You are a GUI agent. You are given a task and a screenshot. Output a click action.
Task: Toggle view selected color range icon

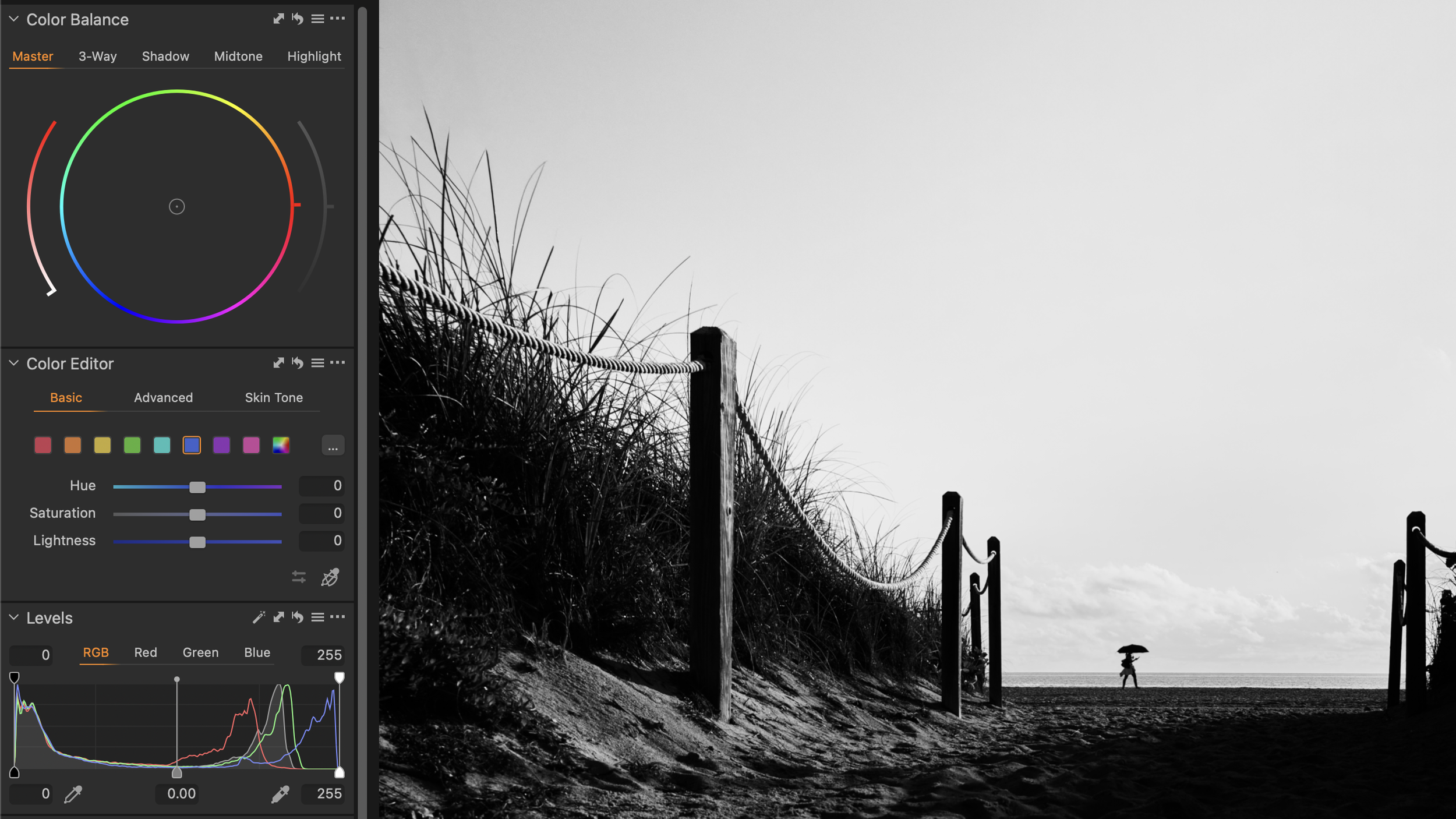click(299, 577)
